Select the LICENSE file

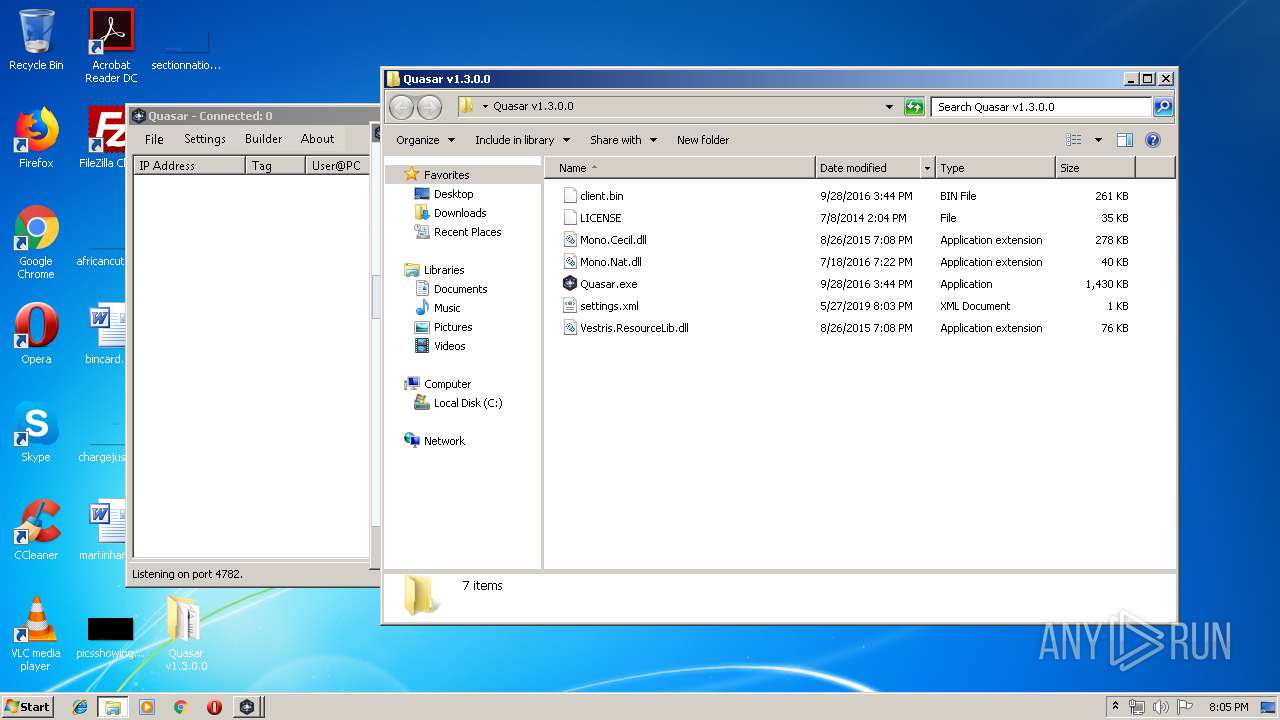click(x=600, y=218)
